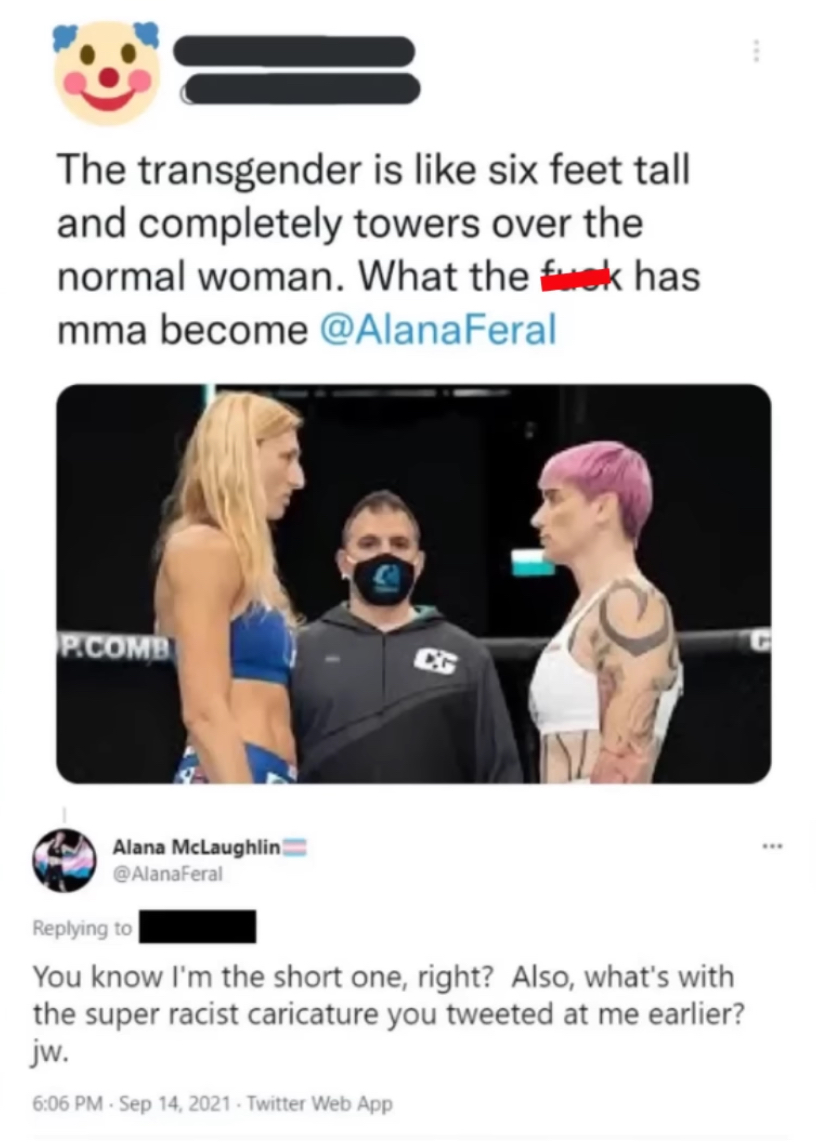
Task: Click the gray @AlanaFeral handle under the name
Action: tap(167, 873)
